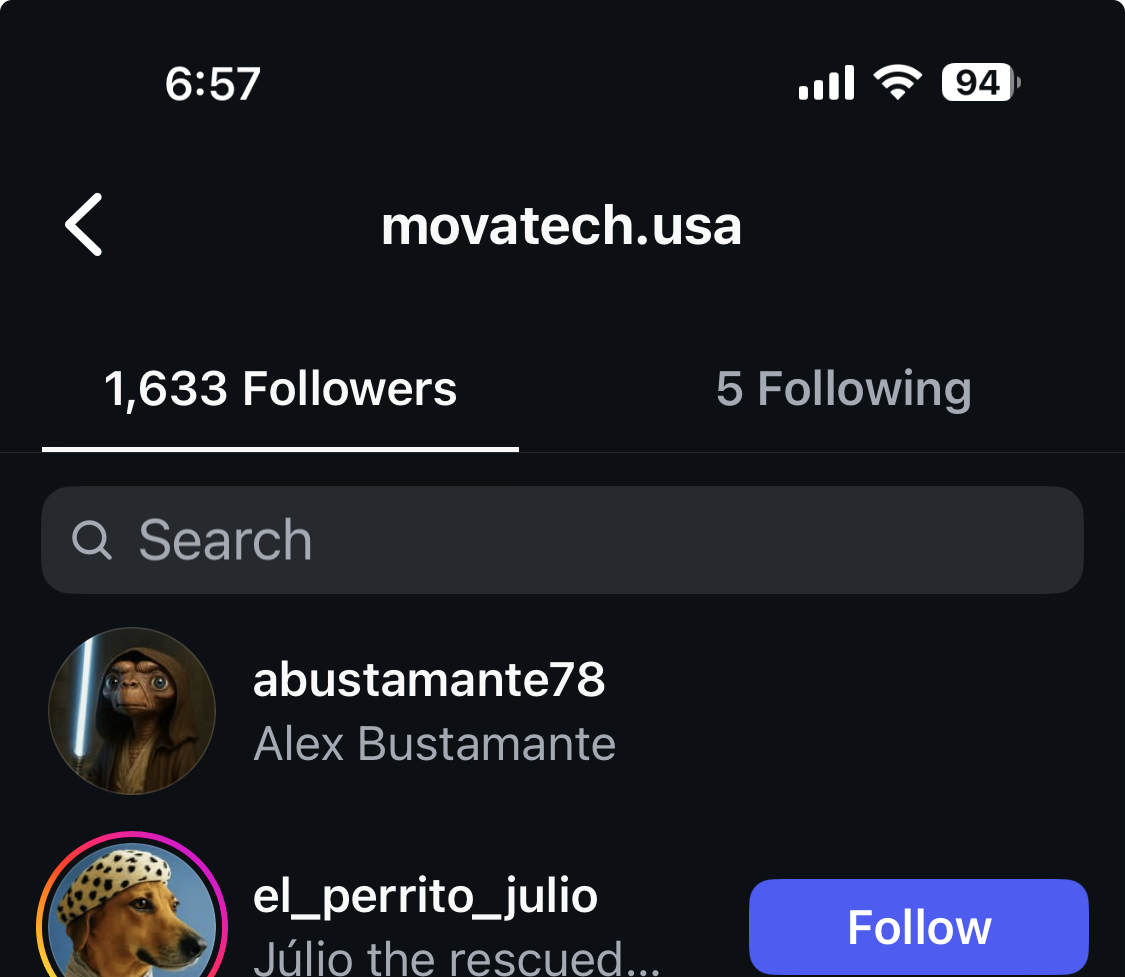Tap the 6:57 status bar clock
1125x977 pixels.
(213, 84)
